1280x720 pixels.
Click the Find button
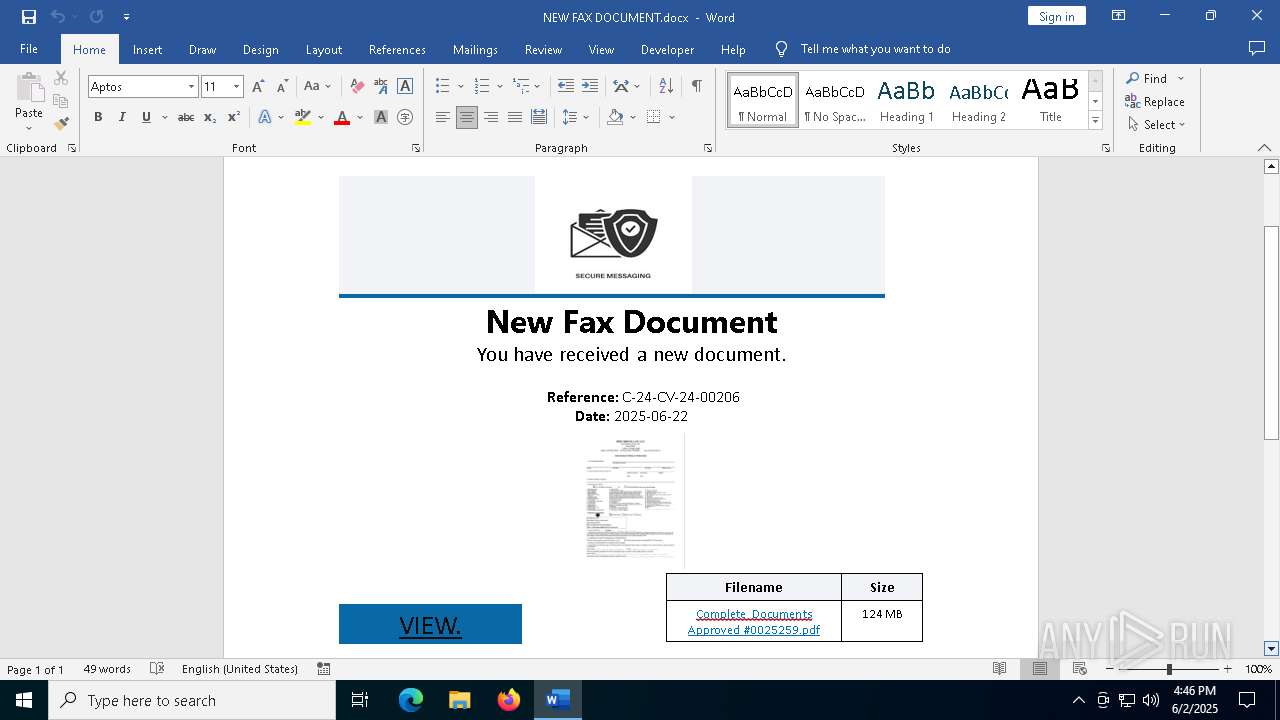click(x=1146, y=78)
